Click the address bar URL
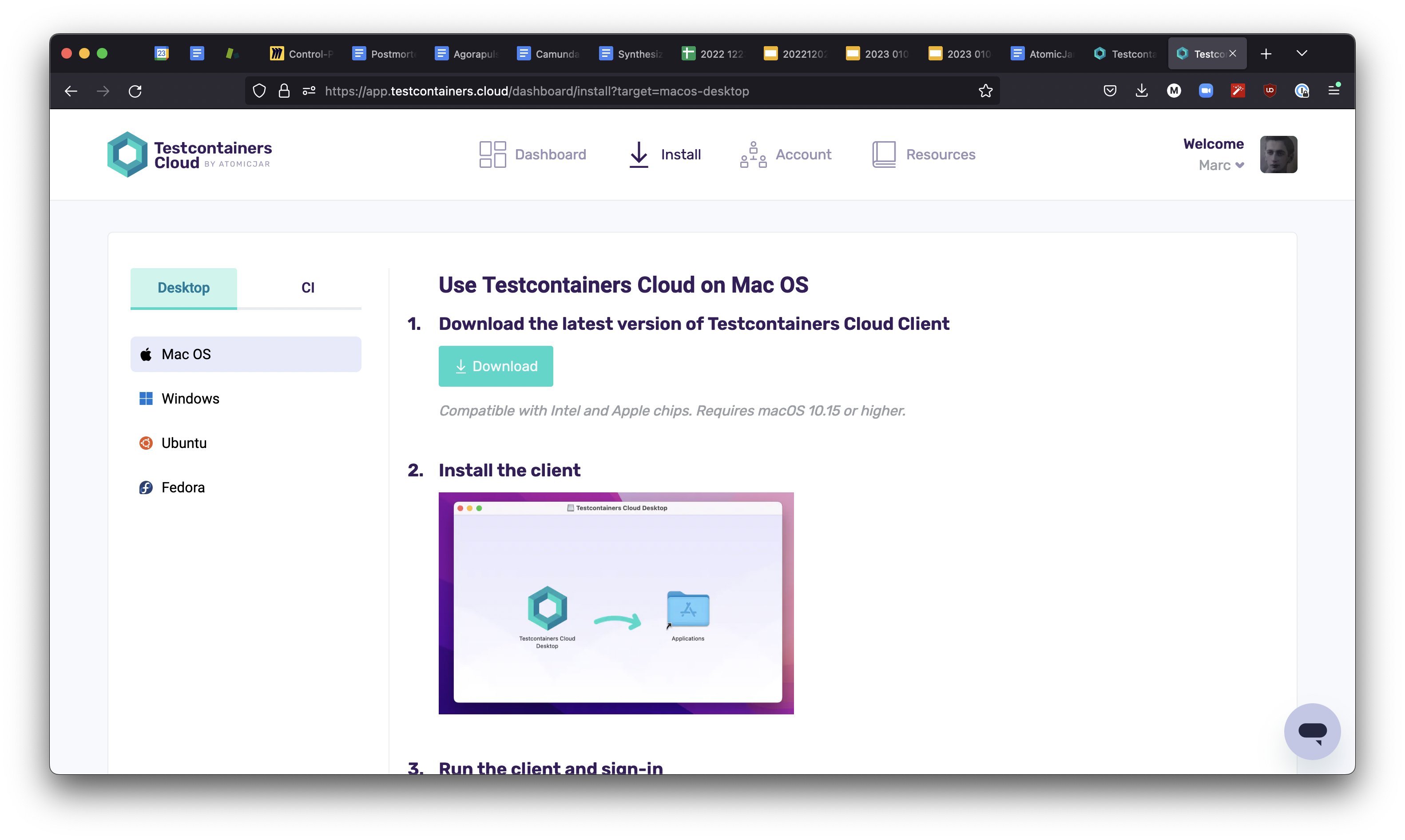 pyautogui.click(x=536, y=91)
